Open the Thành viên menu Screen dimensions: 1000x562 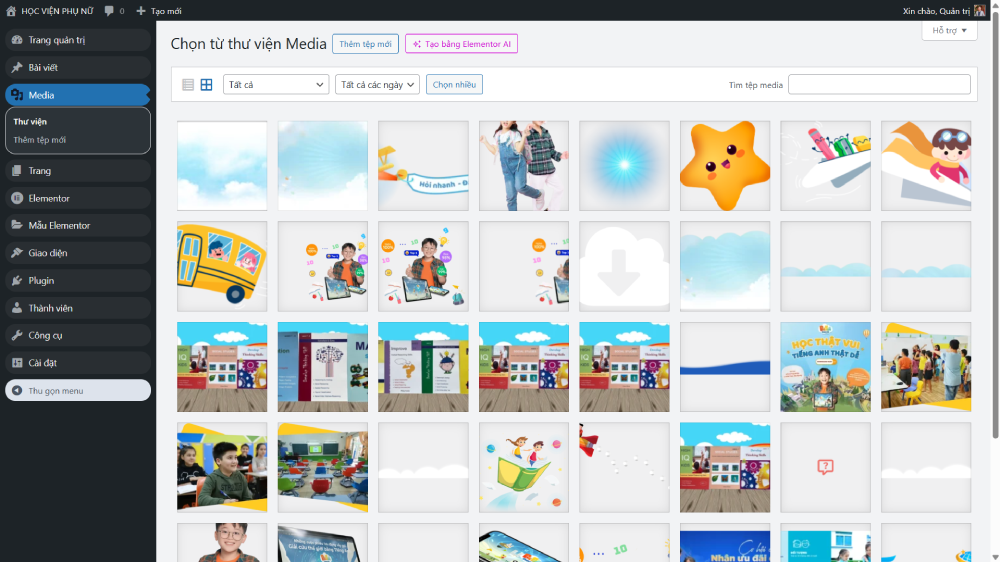coord(78,308)
